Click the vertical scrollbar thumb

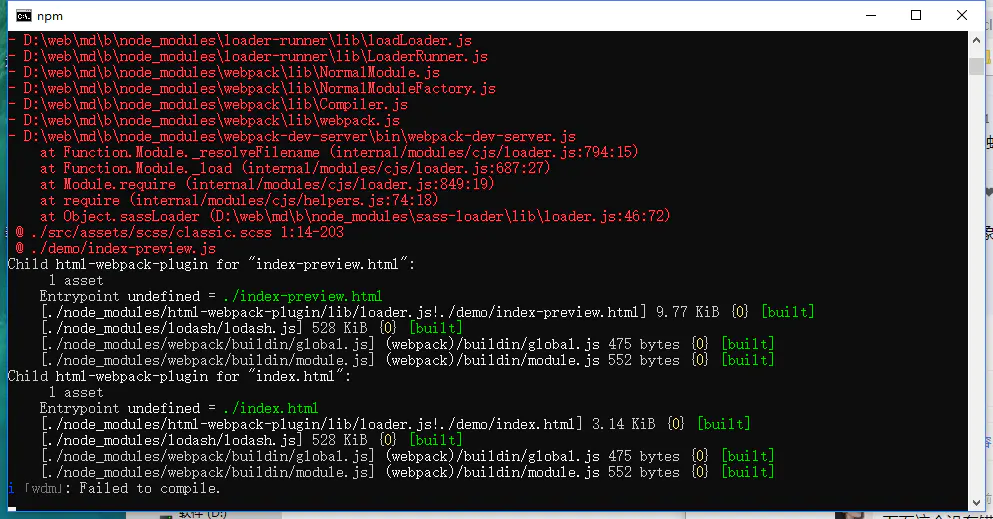tap(976, 66)
